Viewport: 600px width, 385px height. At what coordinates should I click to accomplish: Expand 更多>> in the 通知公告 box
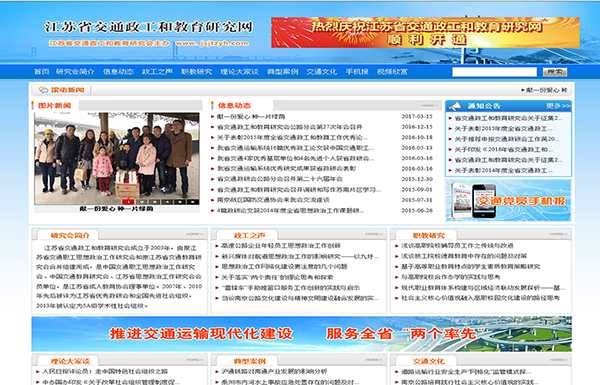[x=558, y=106]
